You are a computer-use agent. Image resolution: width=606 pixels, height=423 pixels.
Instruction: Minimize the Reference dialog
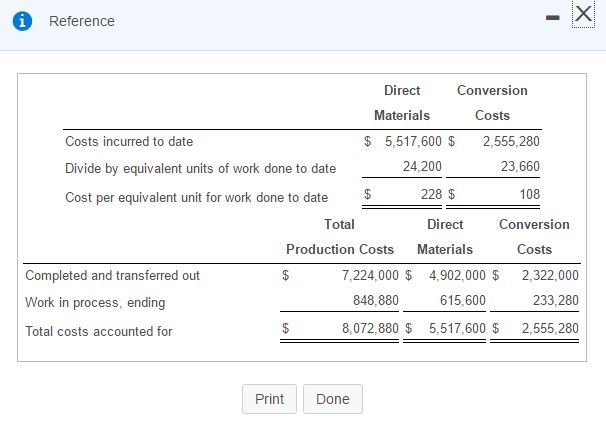552,18
